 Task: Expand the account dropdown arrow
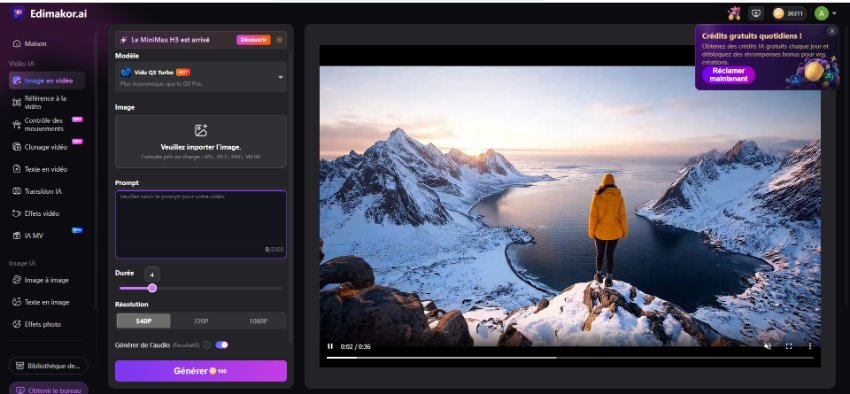point(834,14)
